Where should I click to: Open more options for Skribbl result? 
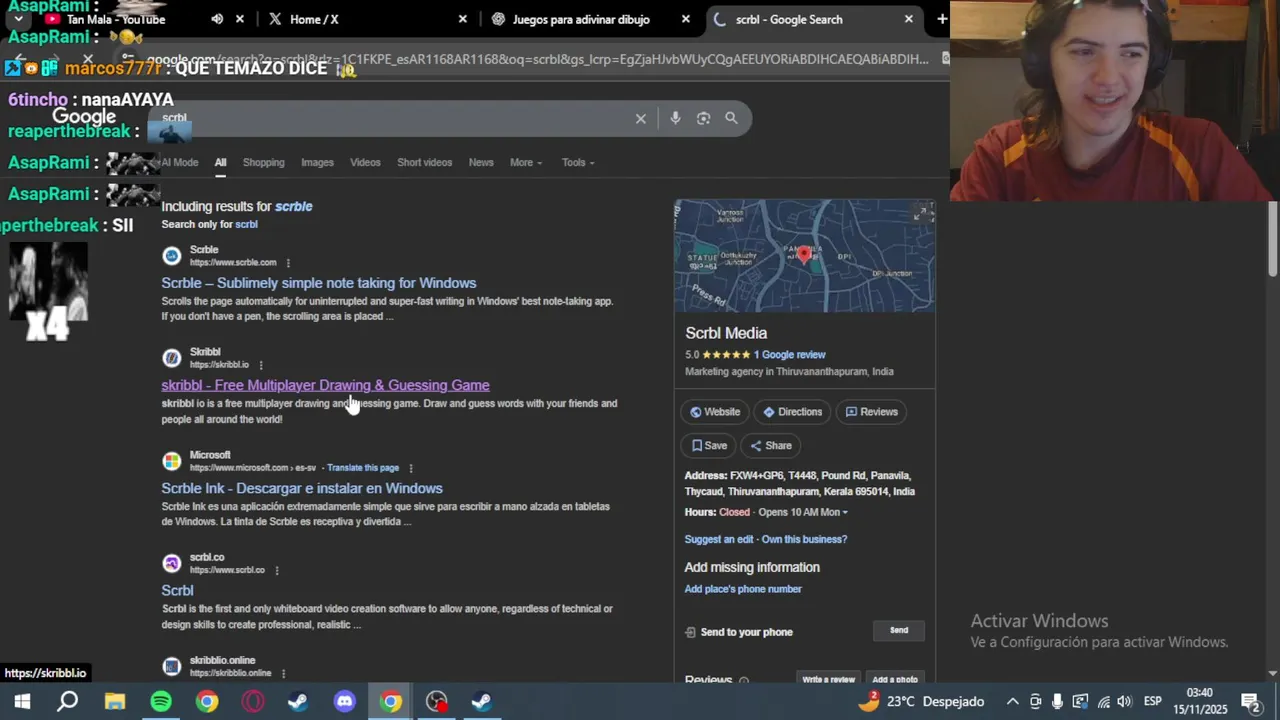pyautogui.click(x=261, y=365)
